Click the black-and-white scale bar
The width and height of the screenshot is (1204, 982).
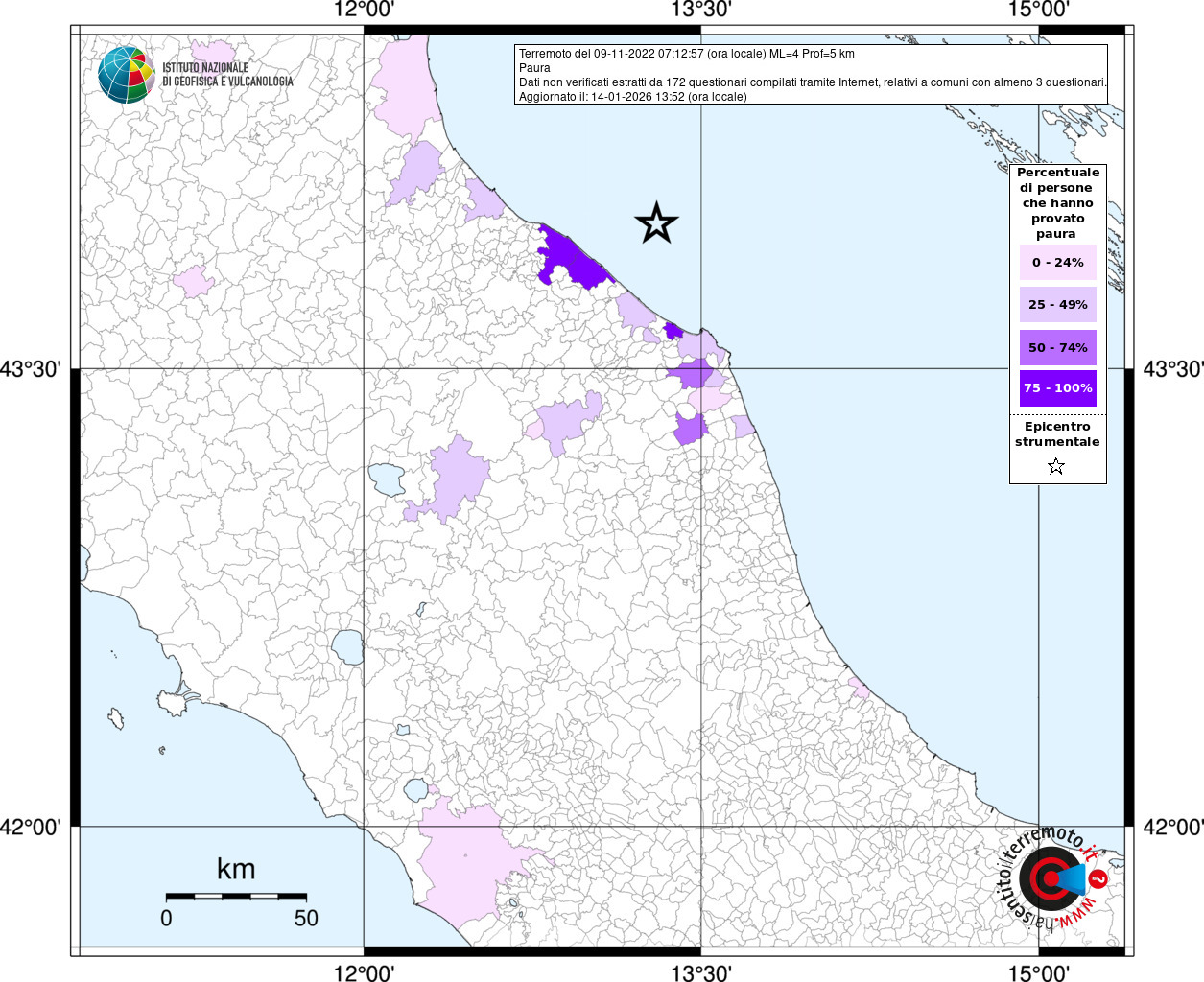tap(236, 896)
